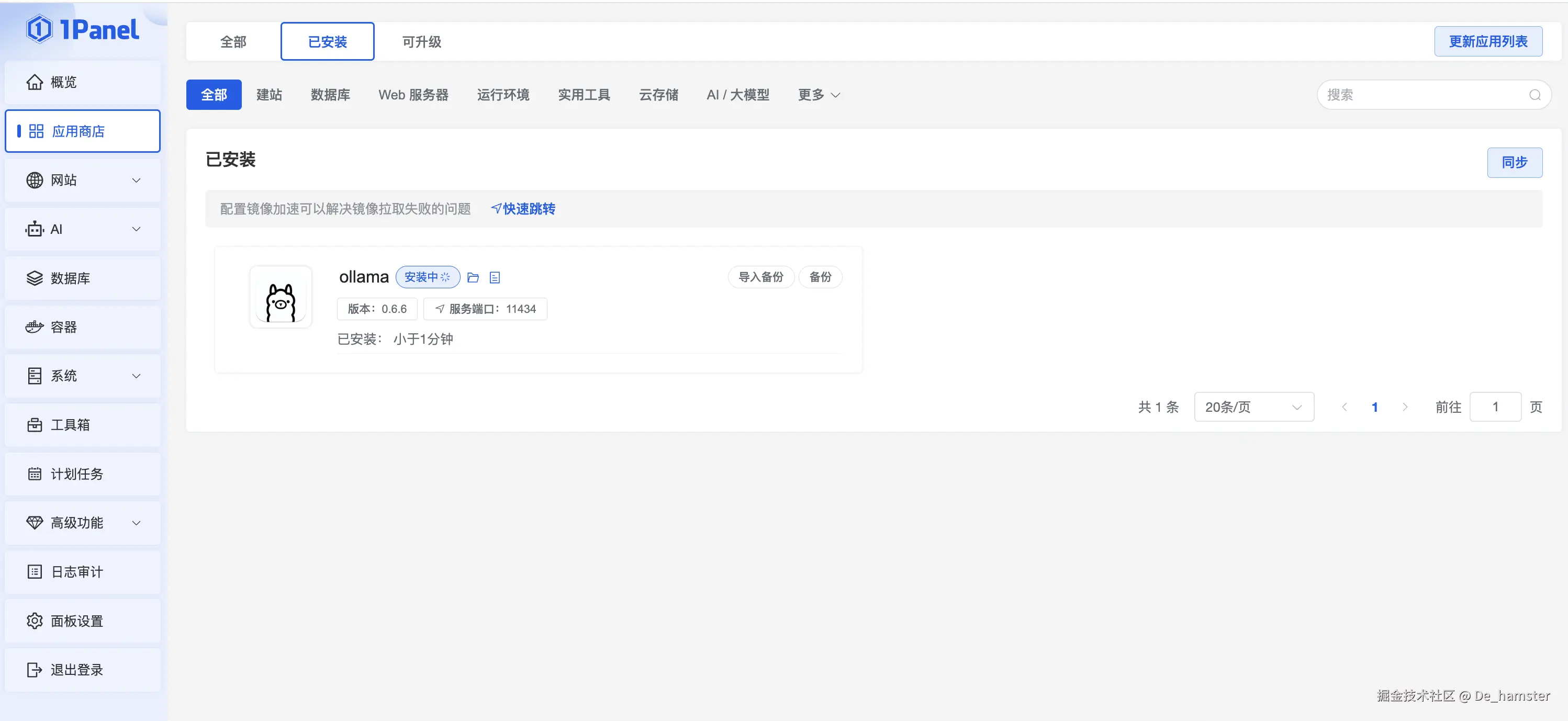The height and width of the screenshot is (721, 1568).
Task: Open 计划任务 scheduled tasks page
Action: 83,474
